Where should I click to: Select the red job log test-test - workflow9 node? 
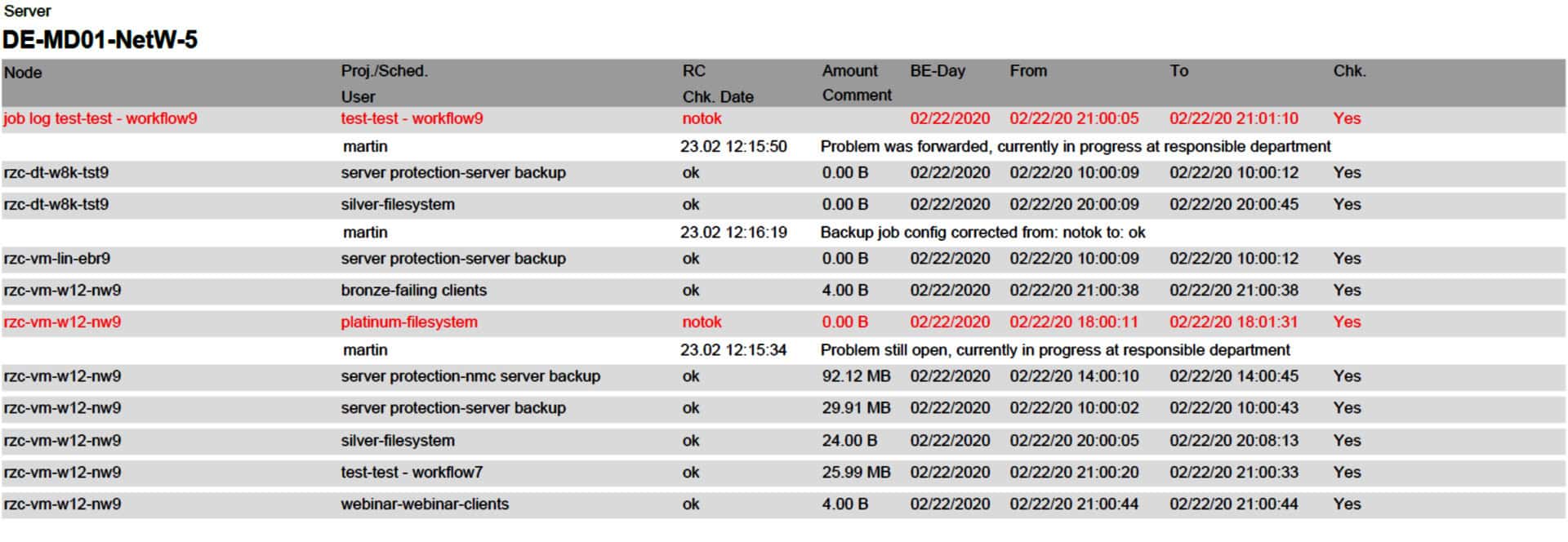tap(100, 118)
